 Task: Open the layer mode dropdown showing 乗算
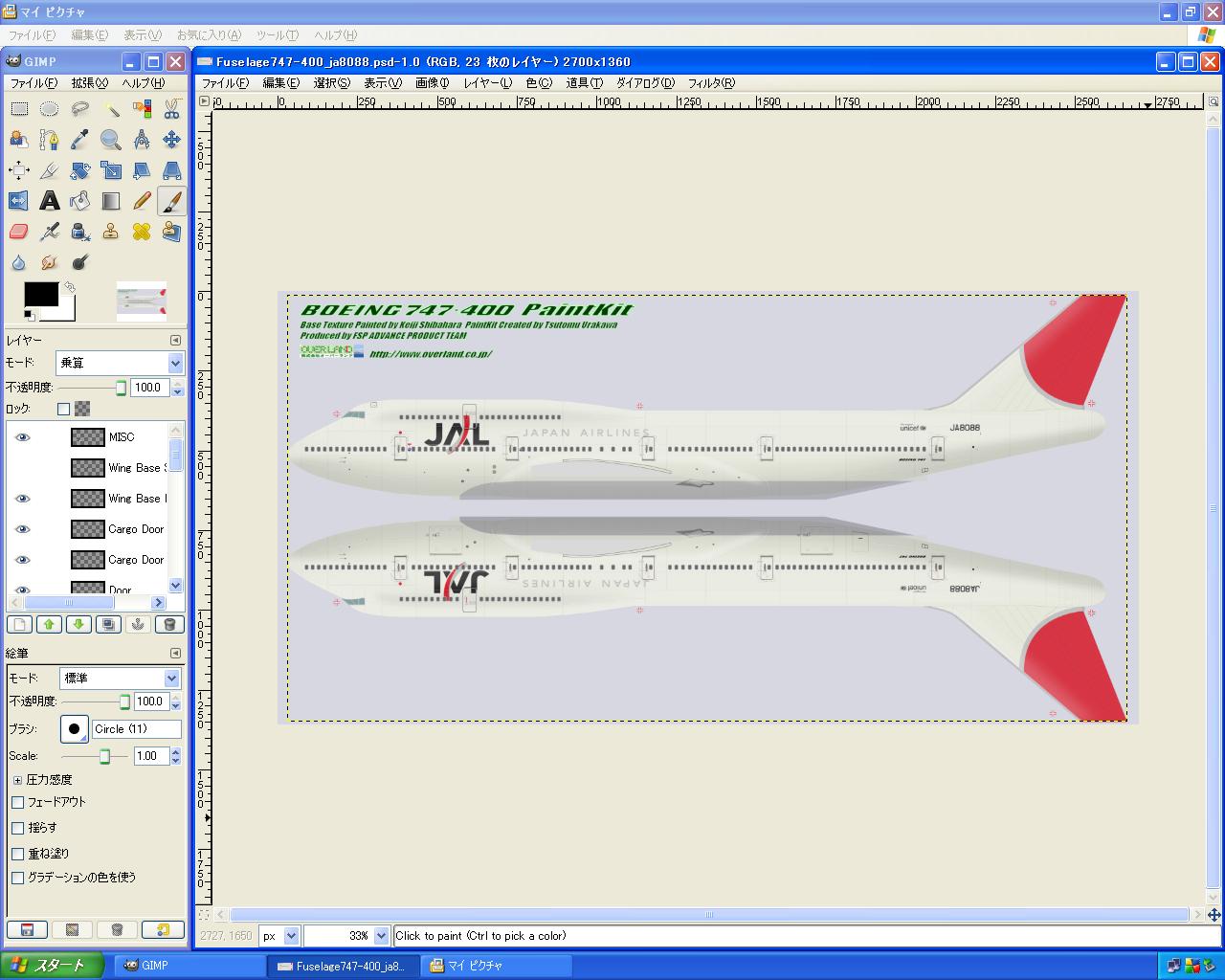click(119, 363)
